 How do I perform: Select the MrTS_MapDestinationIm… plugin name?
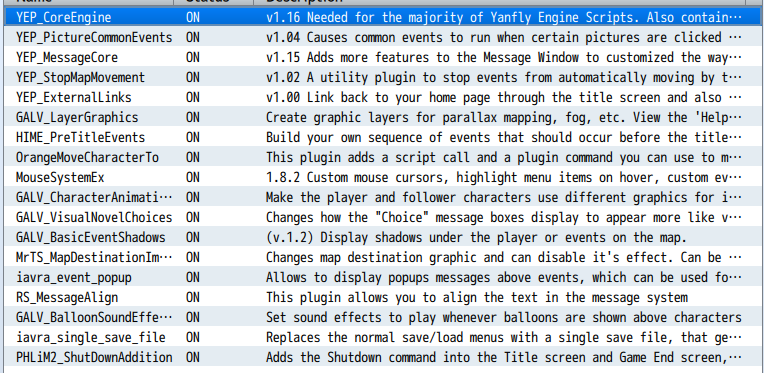[x=94, y=257]
